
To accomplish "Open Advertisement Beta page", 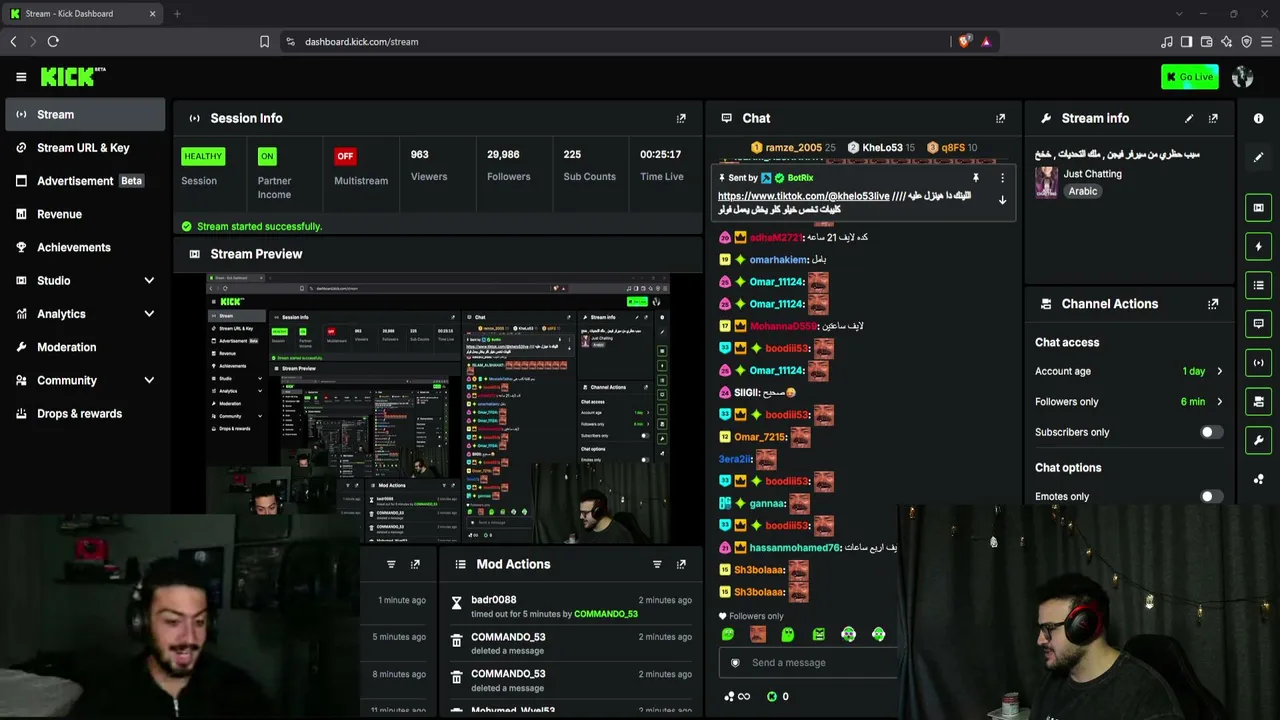I will 85,181.
